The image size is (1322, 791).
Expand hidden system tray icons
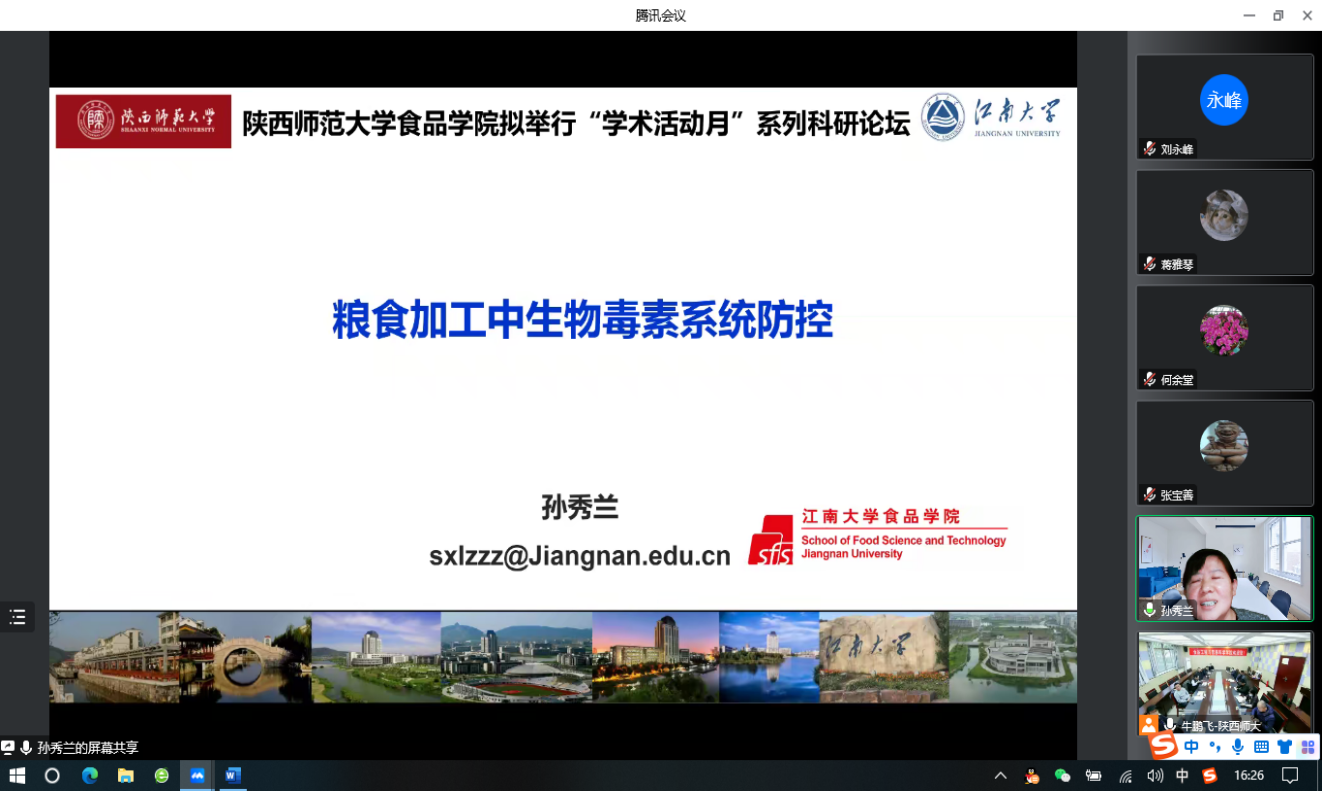[x=1000, y=775]
